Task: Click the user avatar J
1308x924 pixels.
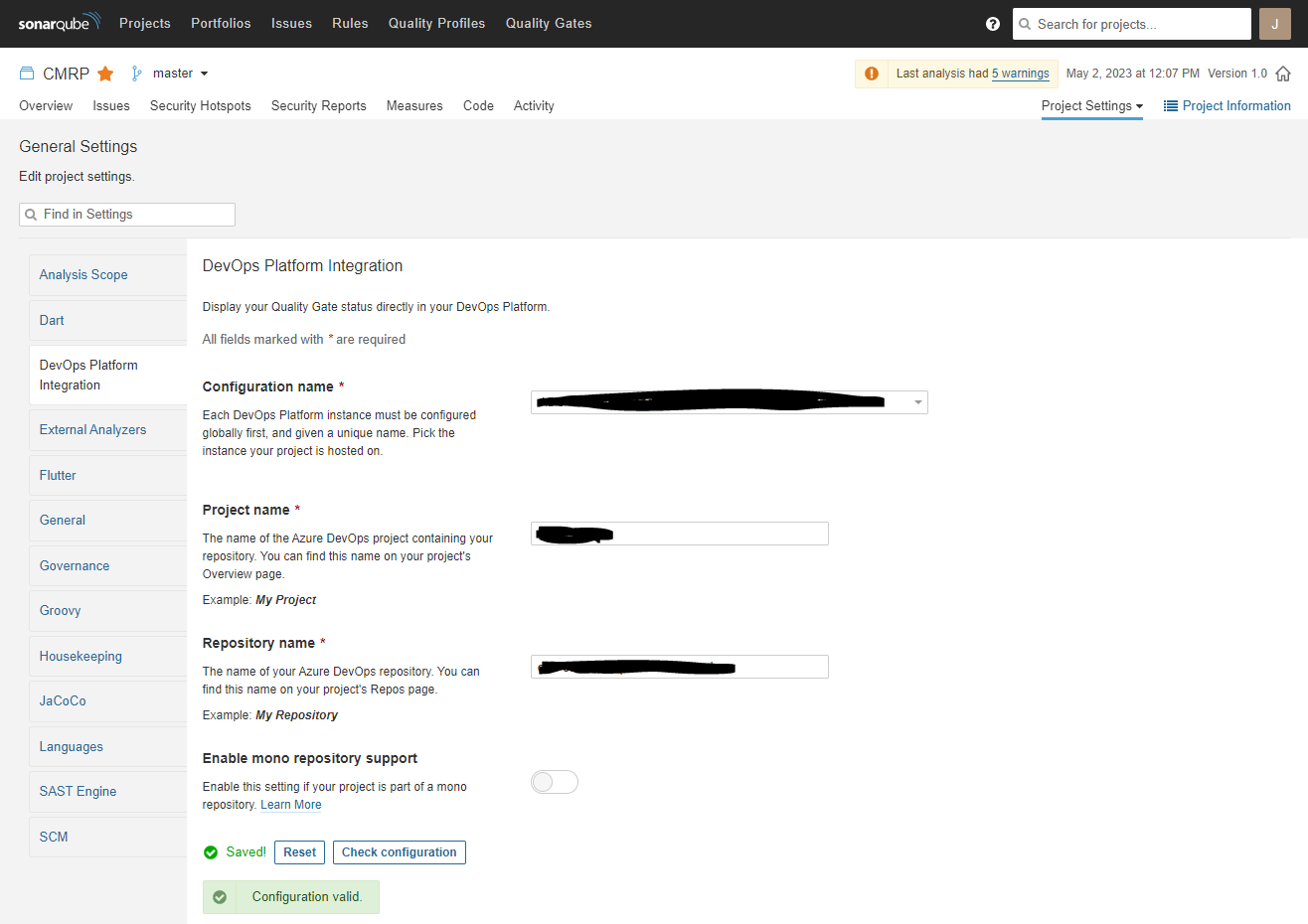Action: (x=1274, y=24)
